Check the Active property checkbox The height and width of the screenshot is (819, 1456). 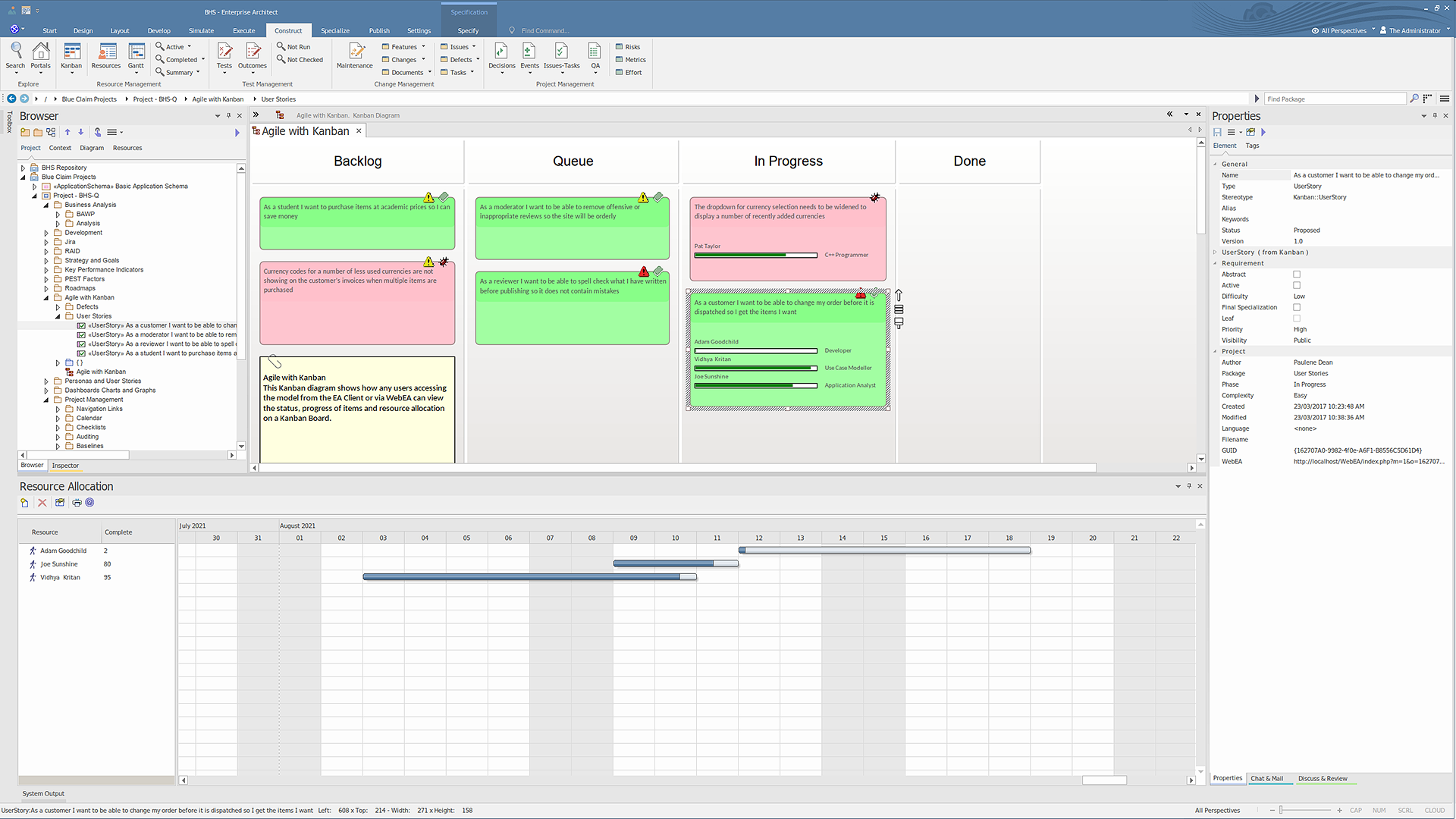click(1298, 285)
